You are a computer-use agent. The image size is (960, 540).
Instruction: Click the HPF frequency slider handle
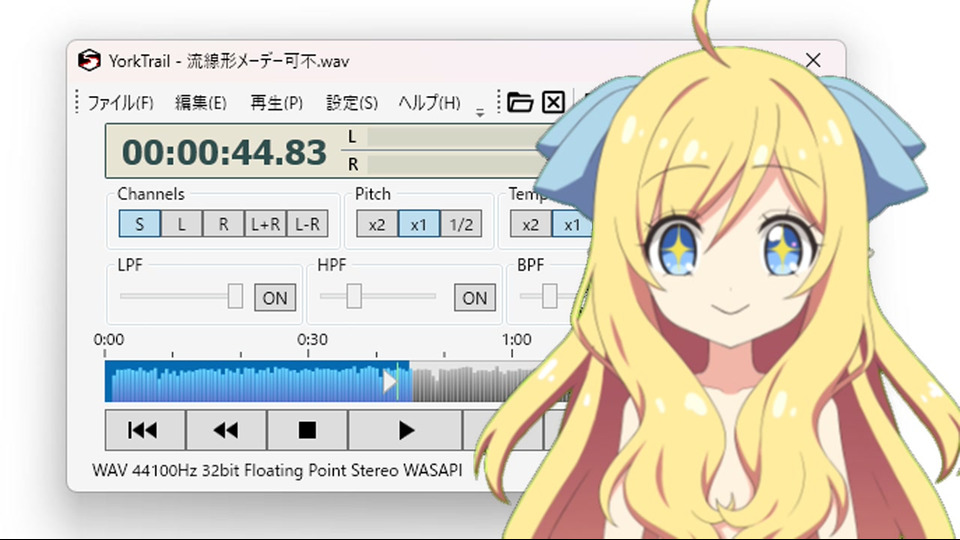pos(354,296)
